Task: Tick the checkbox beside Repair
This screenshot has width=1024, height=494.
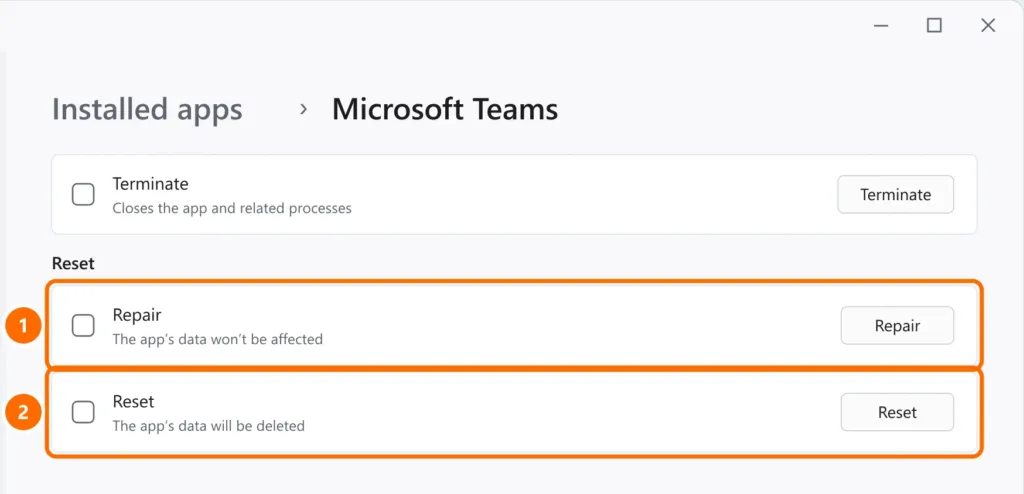Action: coord(83,325)
